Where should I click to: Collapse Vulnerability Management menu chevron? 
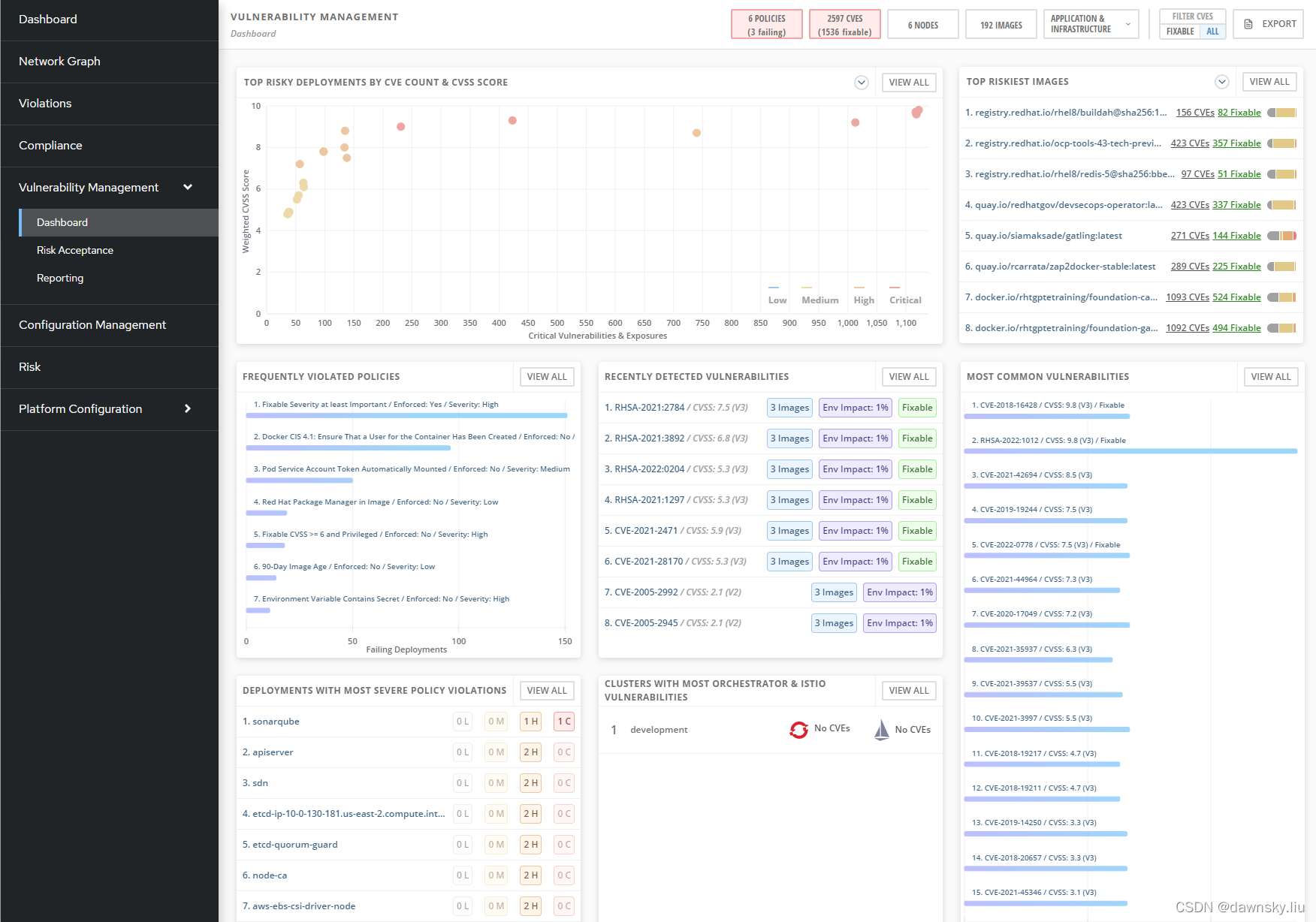pos(188,187)
